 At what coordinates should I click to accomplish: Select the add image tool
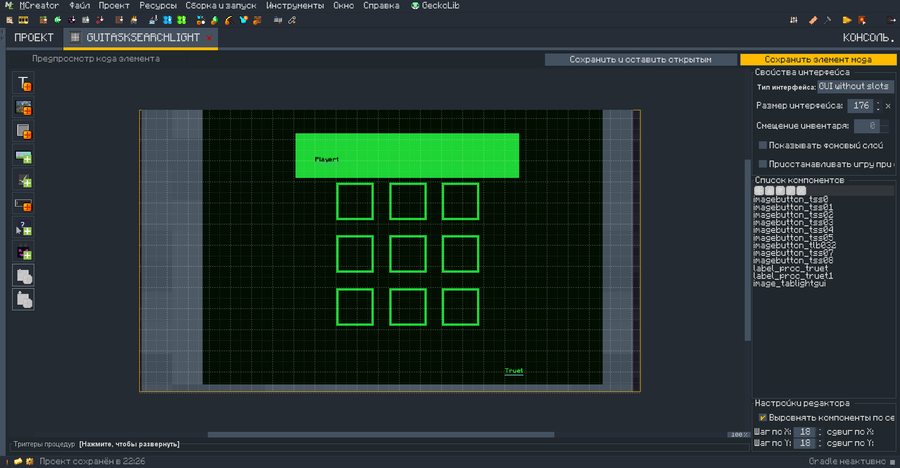(x=24, y=107)
